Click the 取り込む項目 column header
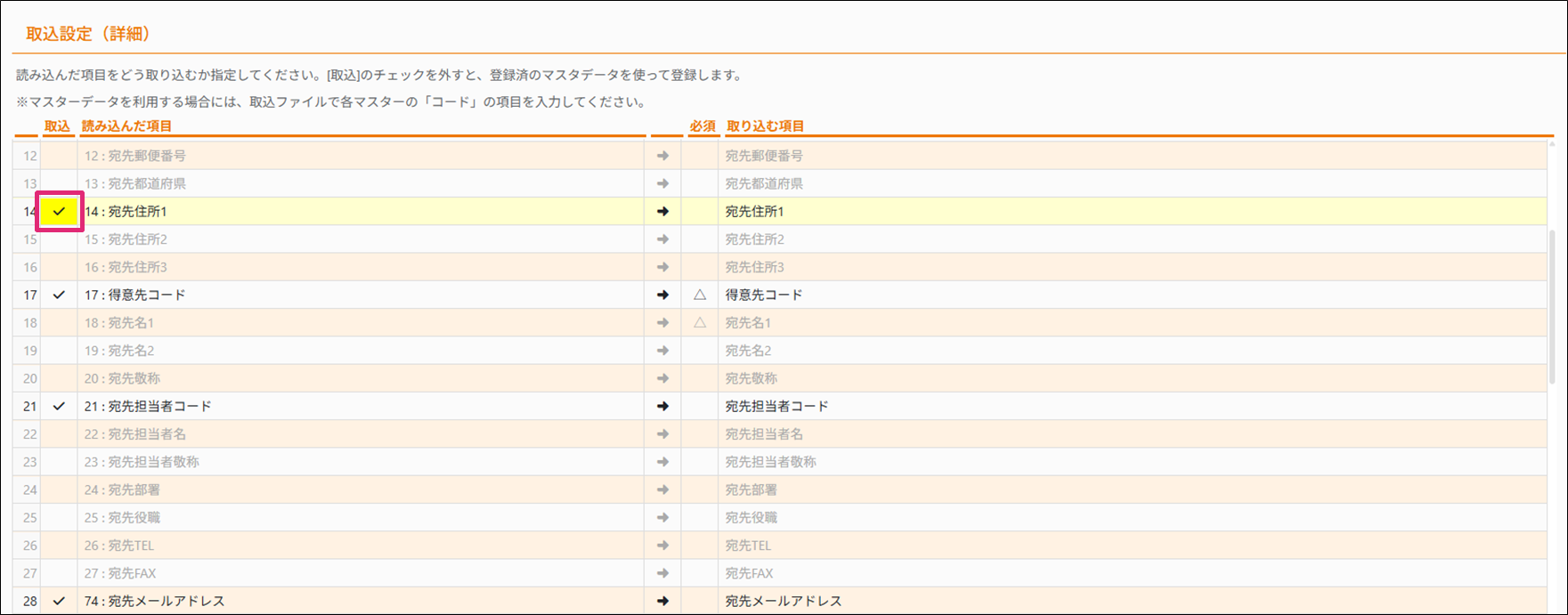Screen dimensions: 1568x615 765,126
